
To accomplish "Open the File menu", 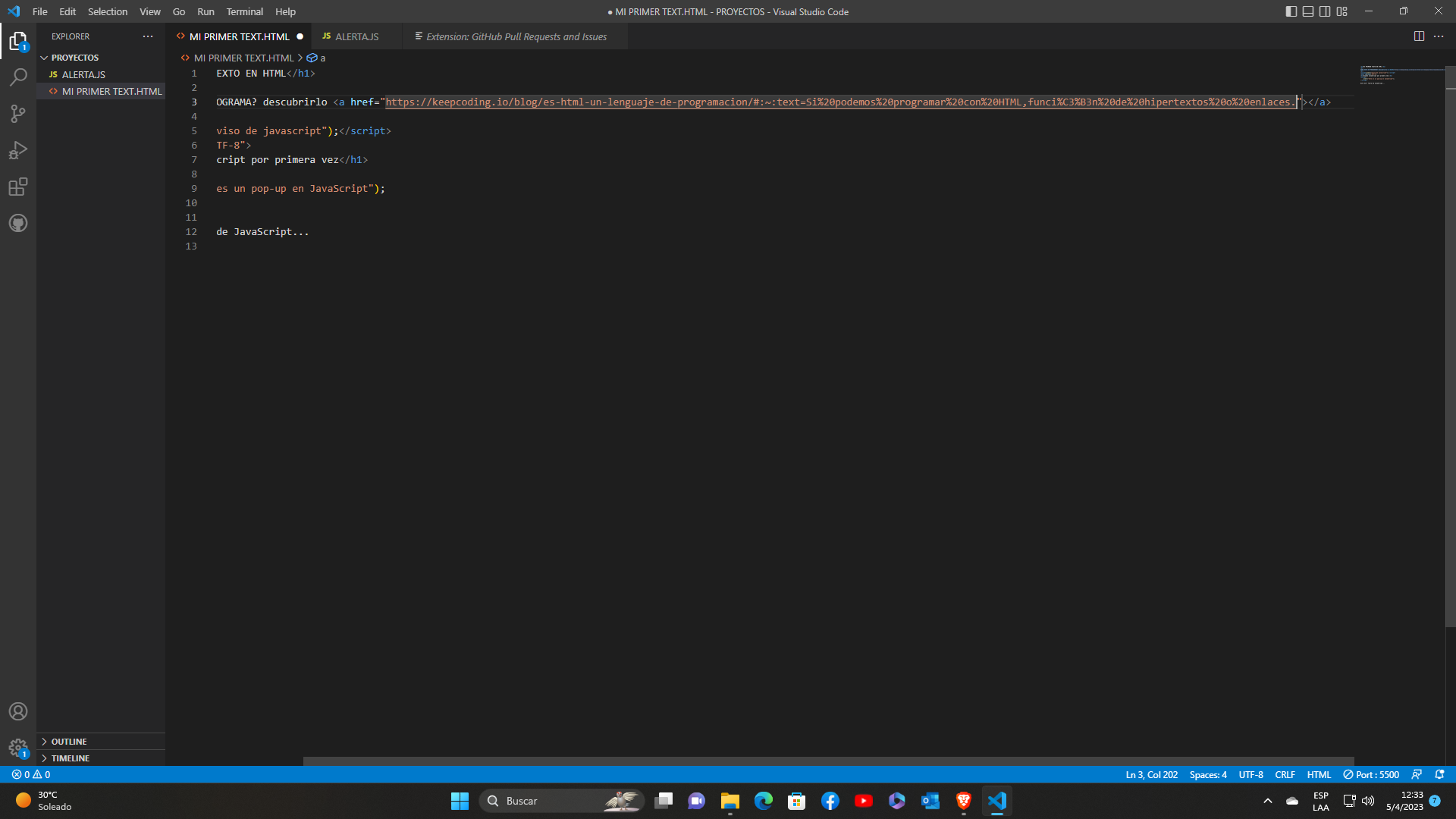I will (40, 11).
